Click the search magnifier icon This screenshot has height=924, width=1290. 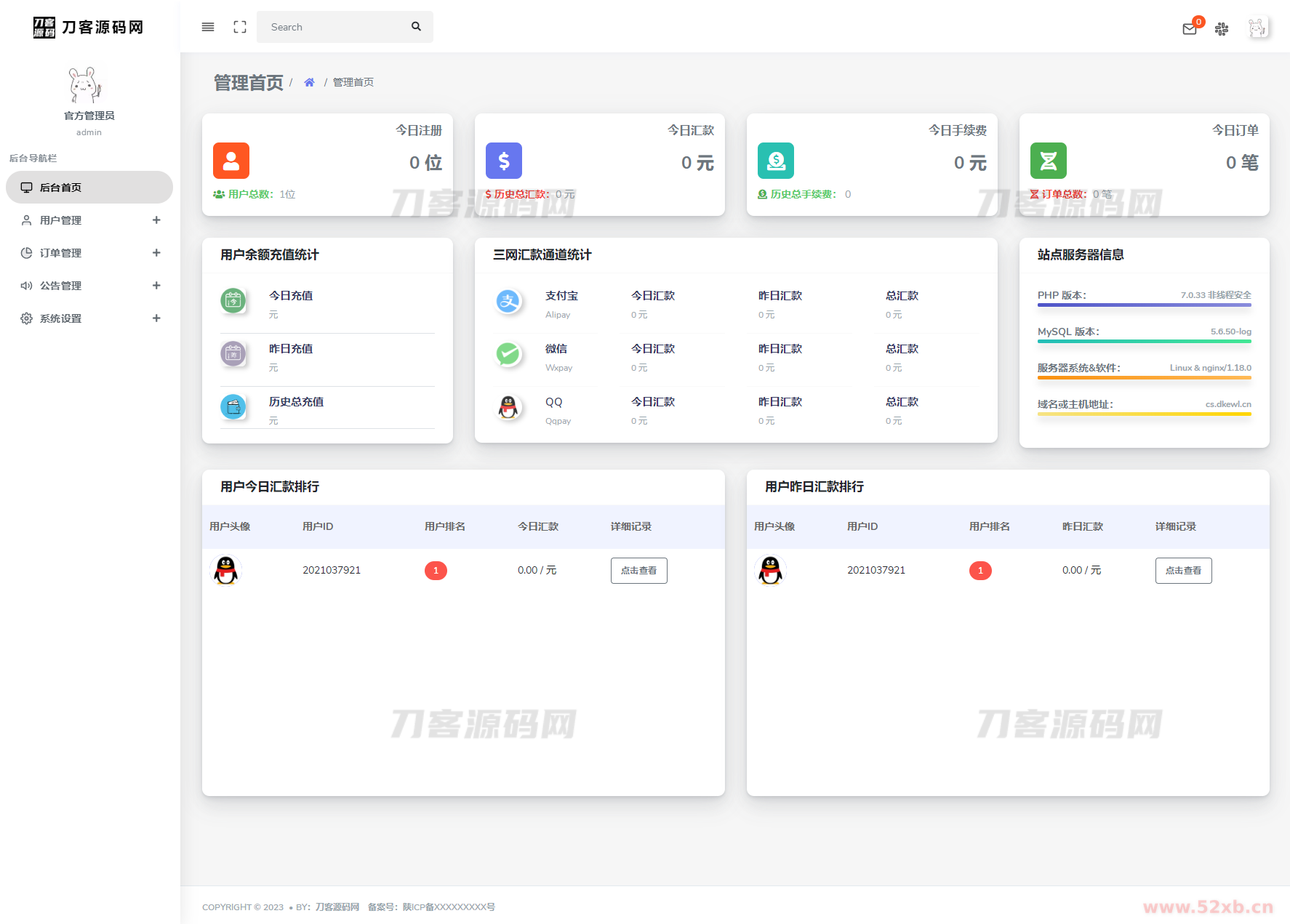click(x=416, y=27)
